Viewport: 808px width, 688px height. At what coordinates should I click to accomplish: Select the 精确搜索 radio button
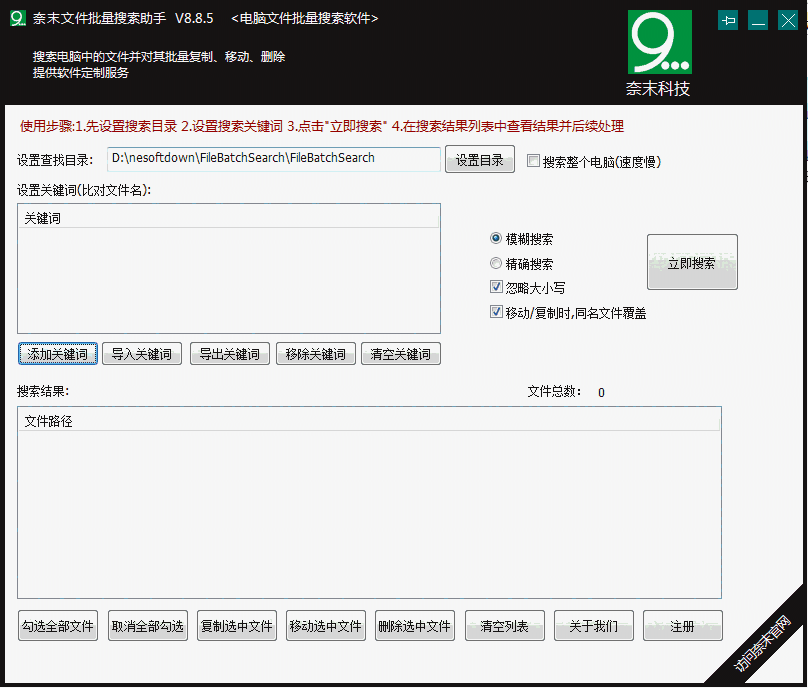pyautogui.click(x=496, y=264)
